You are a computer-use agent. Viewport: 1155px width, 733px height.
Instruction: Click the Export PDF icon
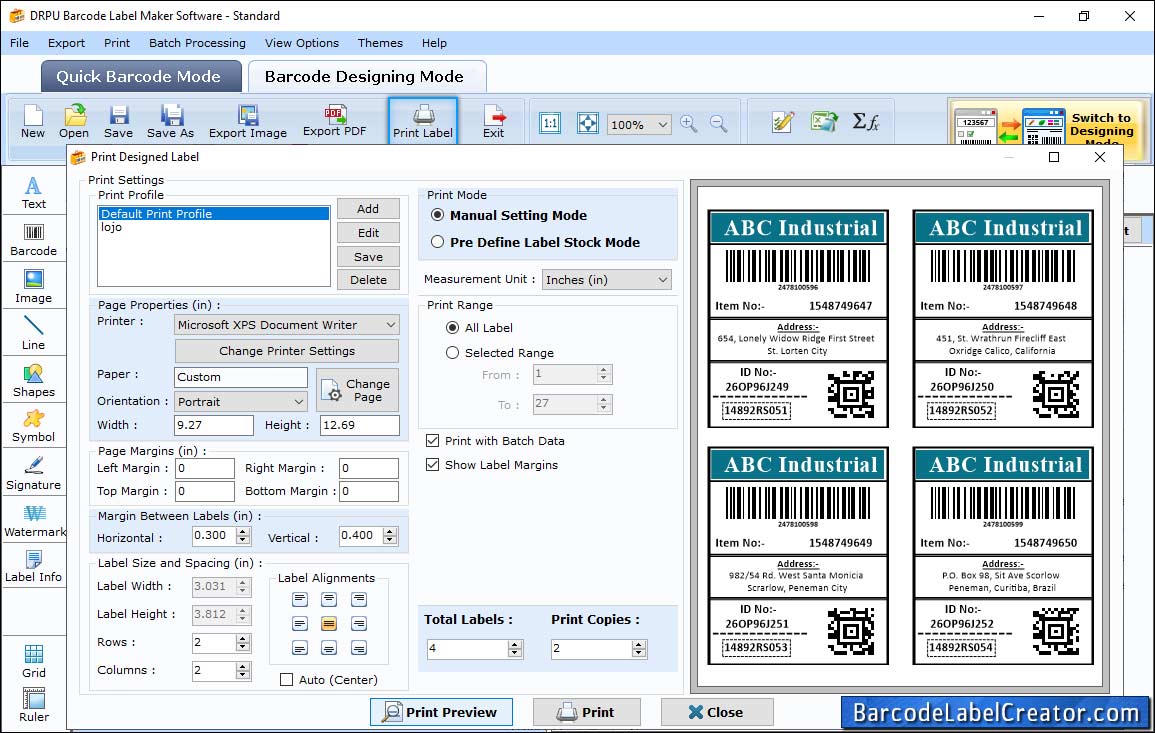click(x=334, y=121)
